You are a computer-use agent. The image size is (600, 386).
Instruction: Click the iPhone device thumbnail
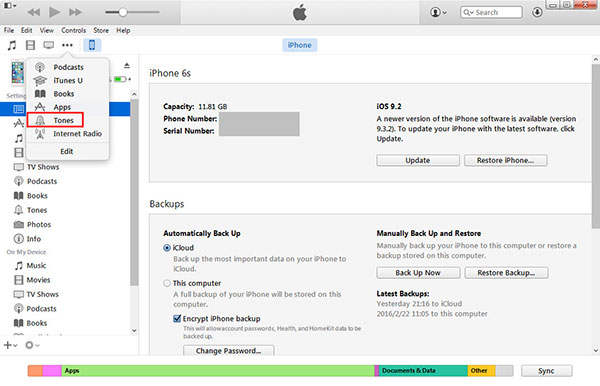18,72
